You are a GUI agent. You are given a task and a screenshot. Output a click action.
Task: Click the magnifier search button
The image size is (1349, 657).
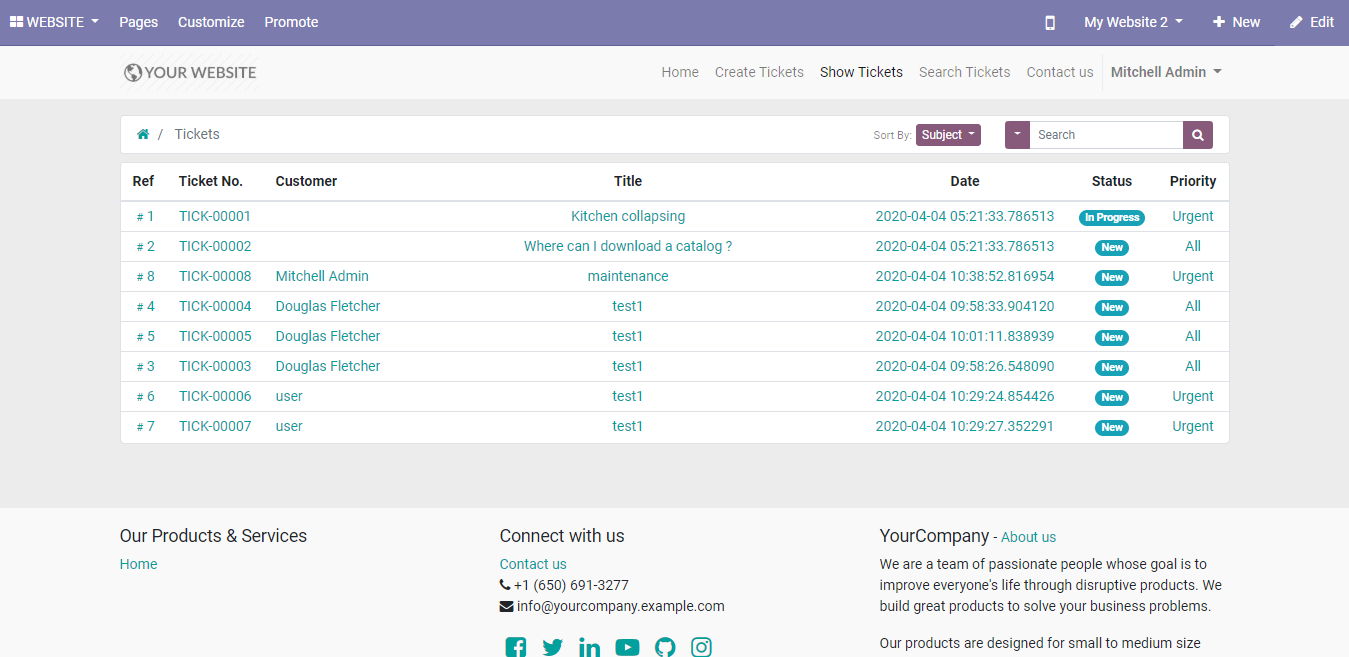[1198, 135]
